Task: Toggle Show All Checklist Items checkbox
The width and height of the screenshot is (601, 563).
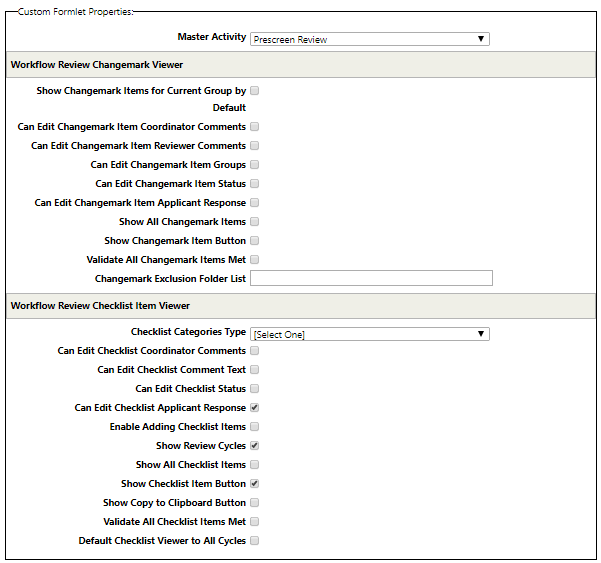Action: coord(255,465)
